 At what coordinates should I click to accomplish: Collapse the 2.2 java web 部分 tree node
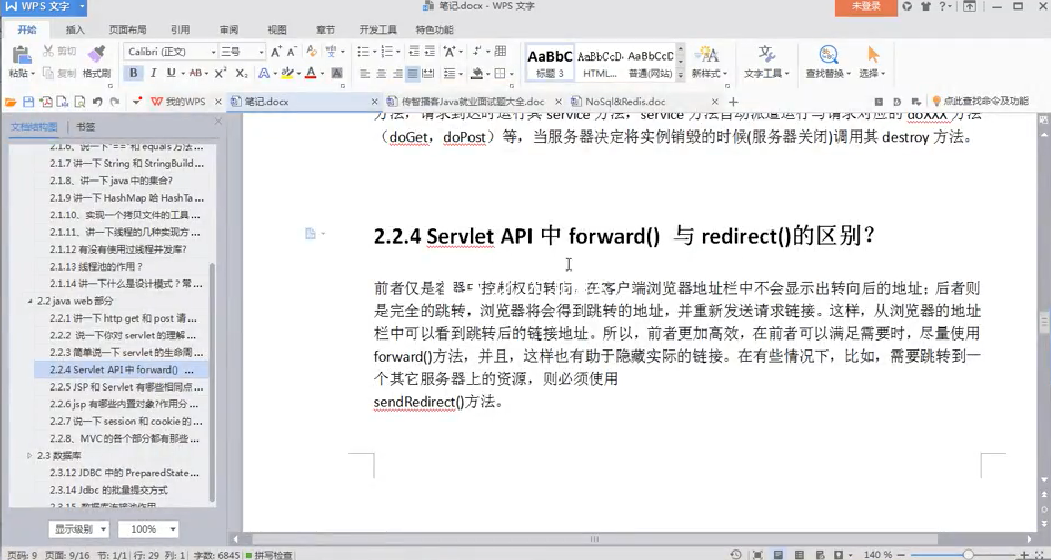29,301
